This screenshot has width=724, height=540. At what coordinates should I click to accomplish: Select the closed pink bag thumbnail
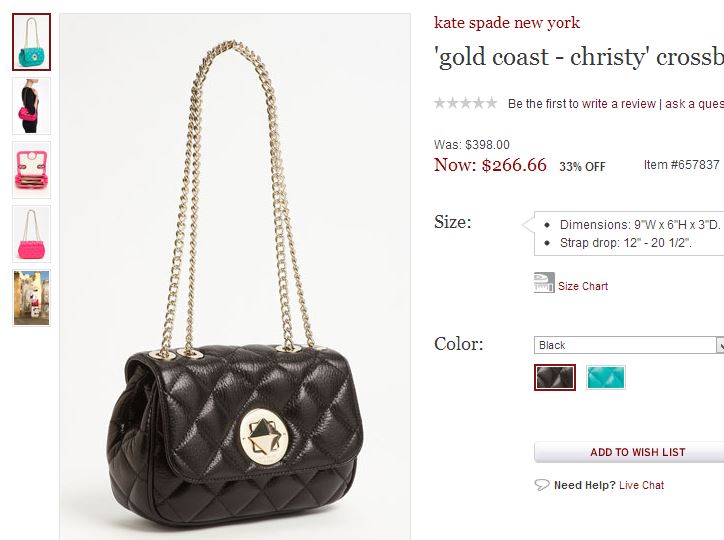coord(32,233)
